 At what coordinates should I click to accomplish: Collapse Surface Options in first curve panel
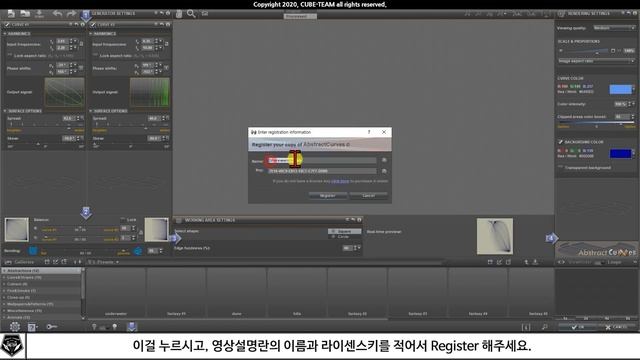coord(5,111)
